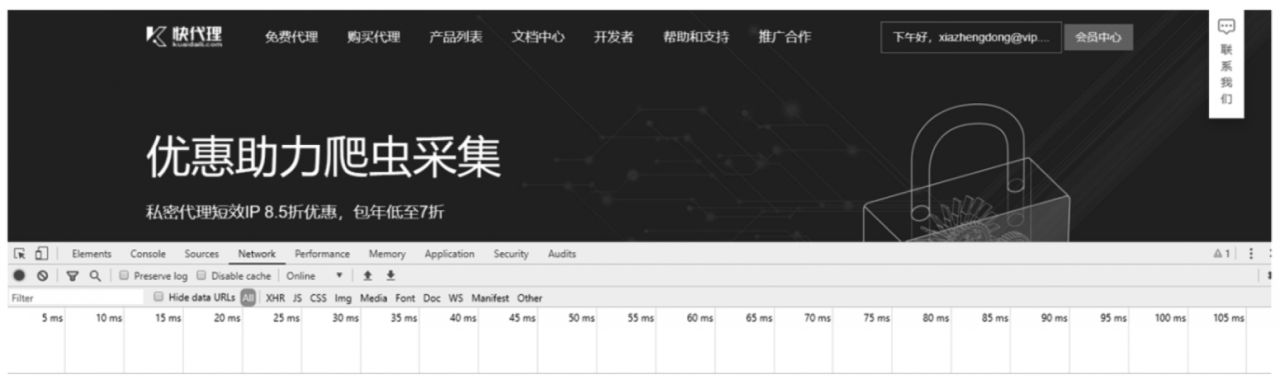
Task: Clear the network log
Action: (43, 275)
